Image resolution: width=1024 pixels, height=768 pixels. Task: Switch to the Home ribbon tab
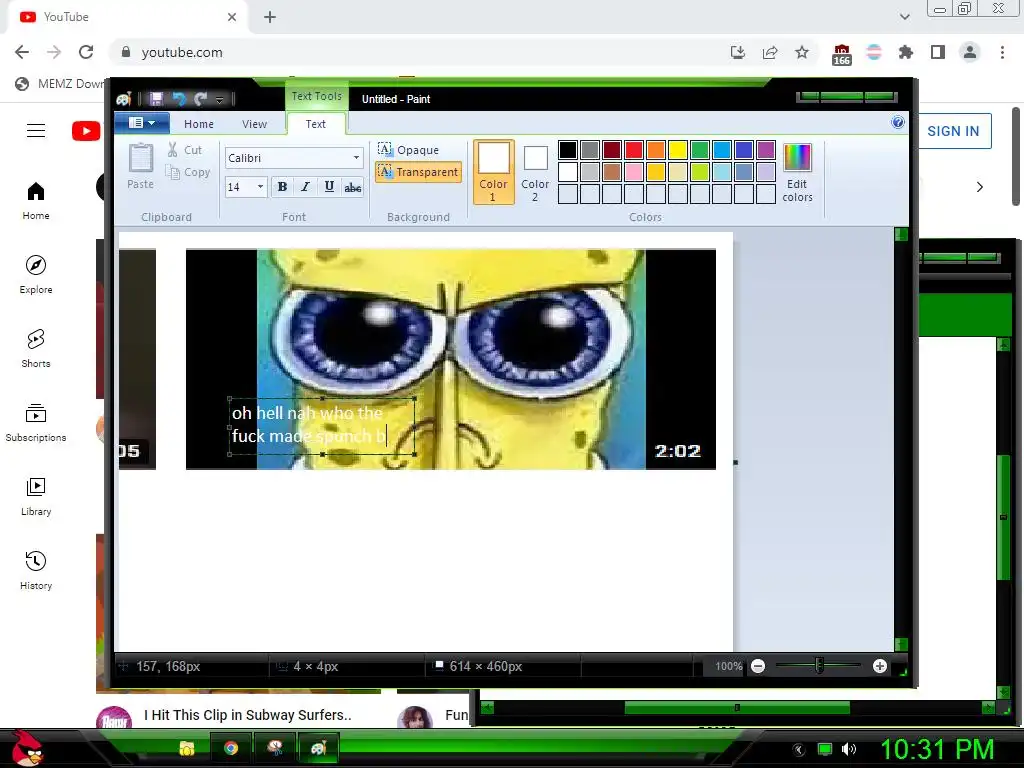[199, 123]
